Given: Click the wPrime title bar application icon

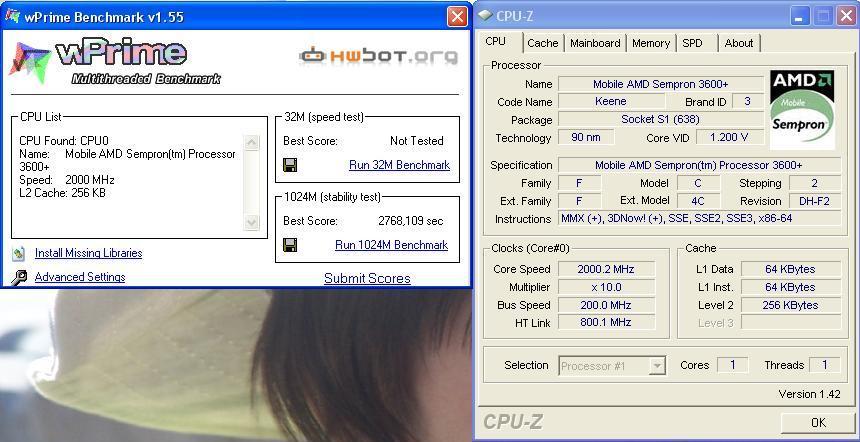Looking at the screenshot, I should (x=12, y=16).
